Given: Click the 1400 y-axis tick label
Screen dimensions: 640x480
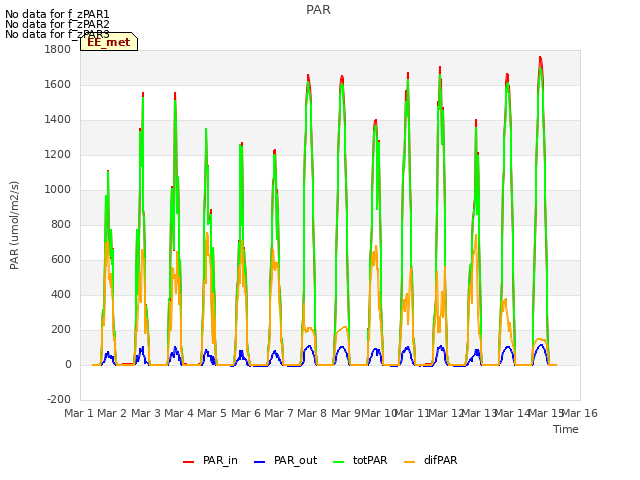Looking at the screenshot, I should (x=58, y=120).
